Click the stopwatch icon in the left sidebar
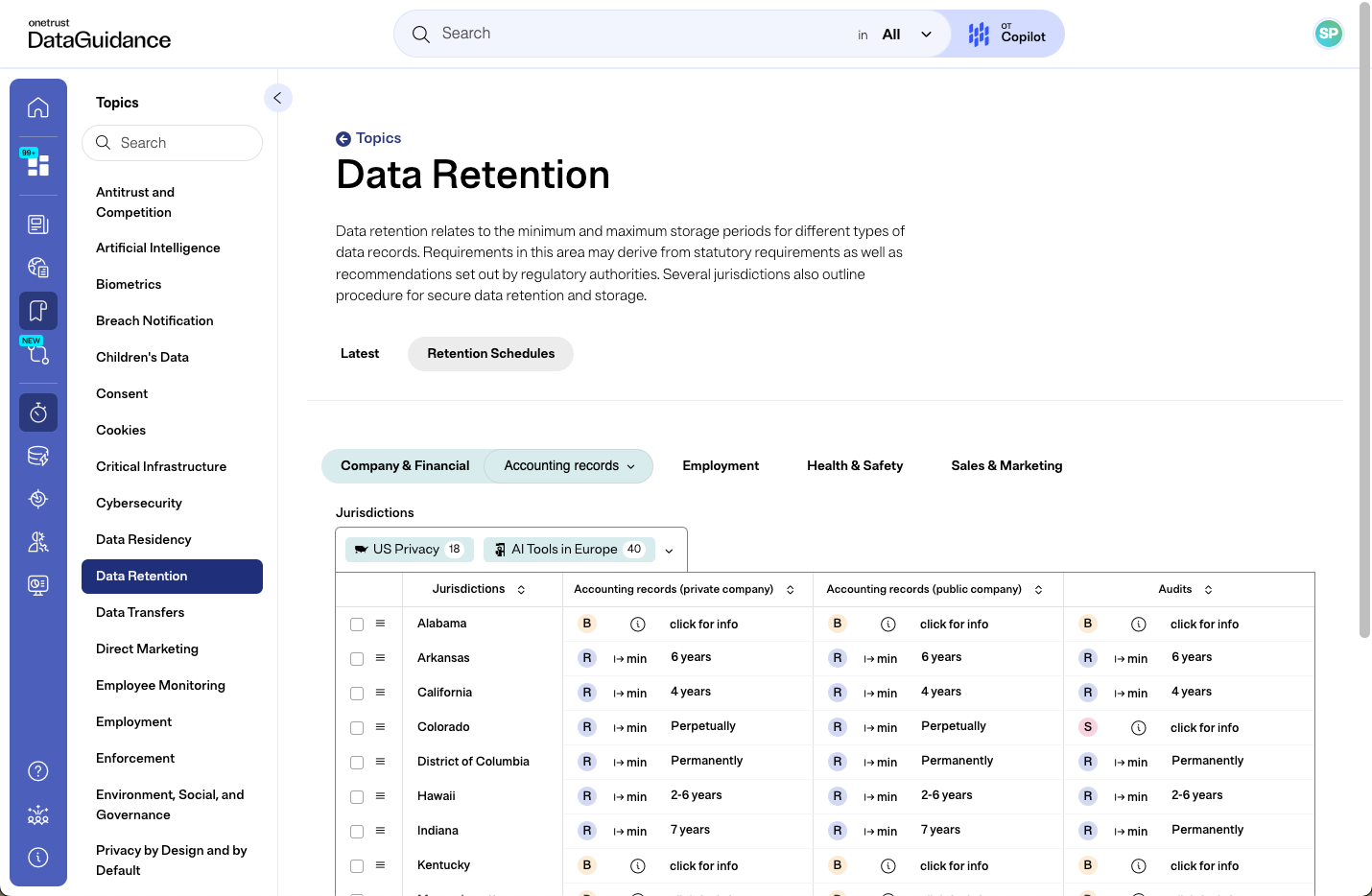 click(38, 413)
